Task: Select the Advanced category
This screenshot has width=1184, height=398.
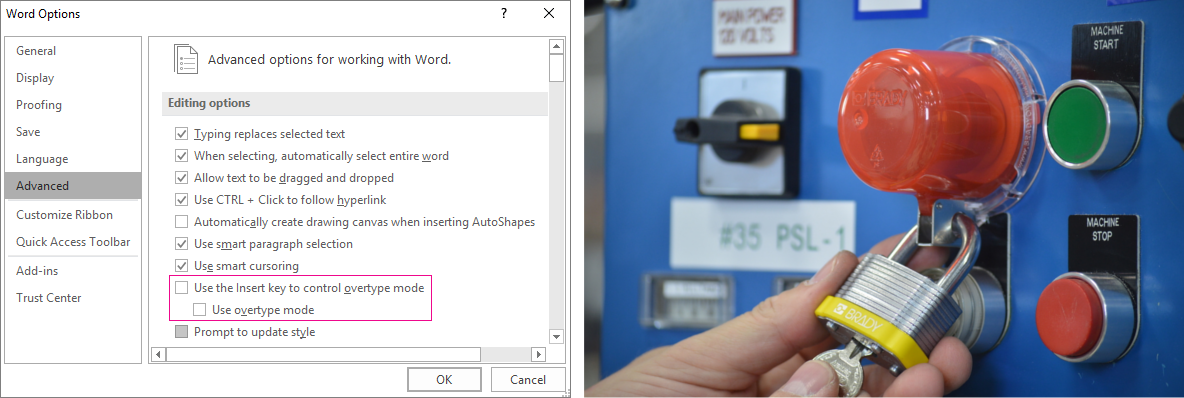Action: pos(72,186)
